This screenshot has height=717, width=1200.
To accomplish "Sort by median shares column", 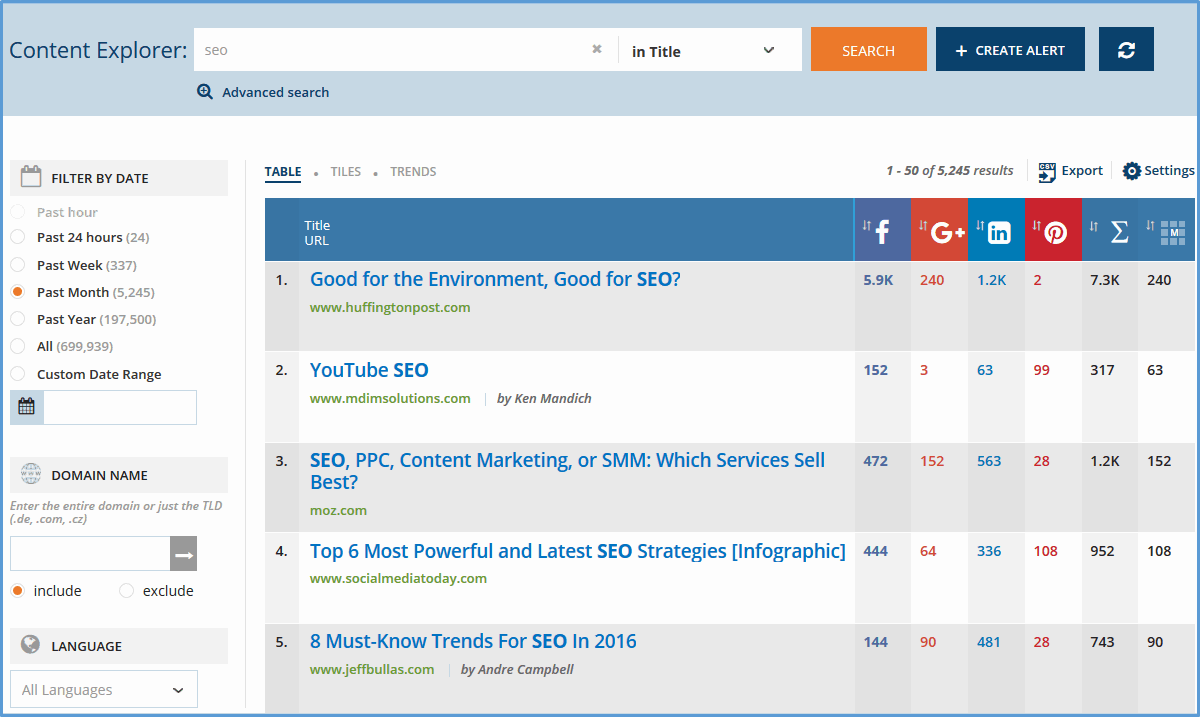I will [x=1167, y=231].
